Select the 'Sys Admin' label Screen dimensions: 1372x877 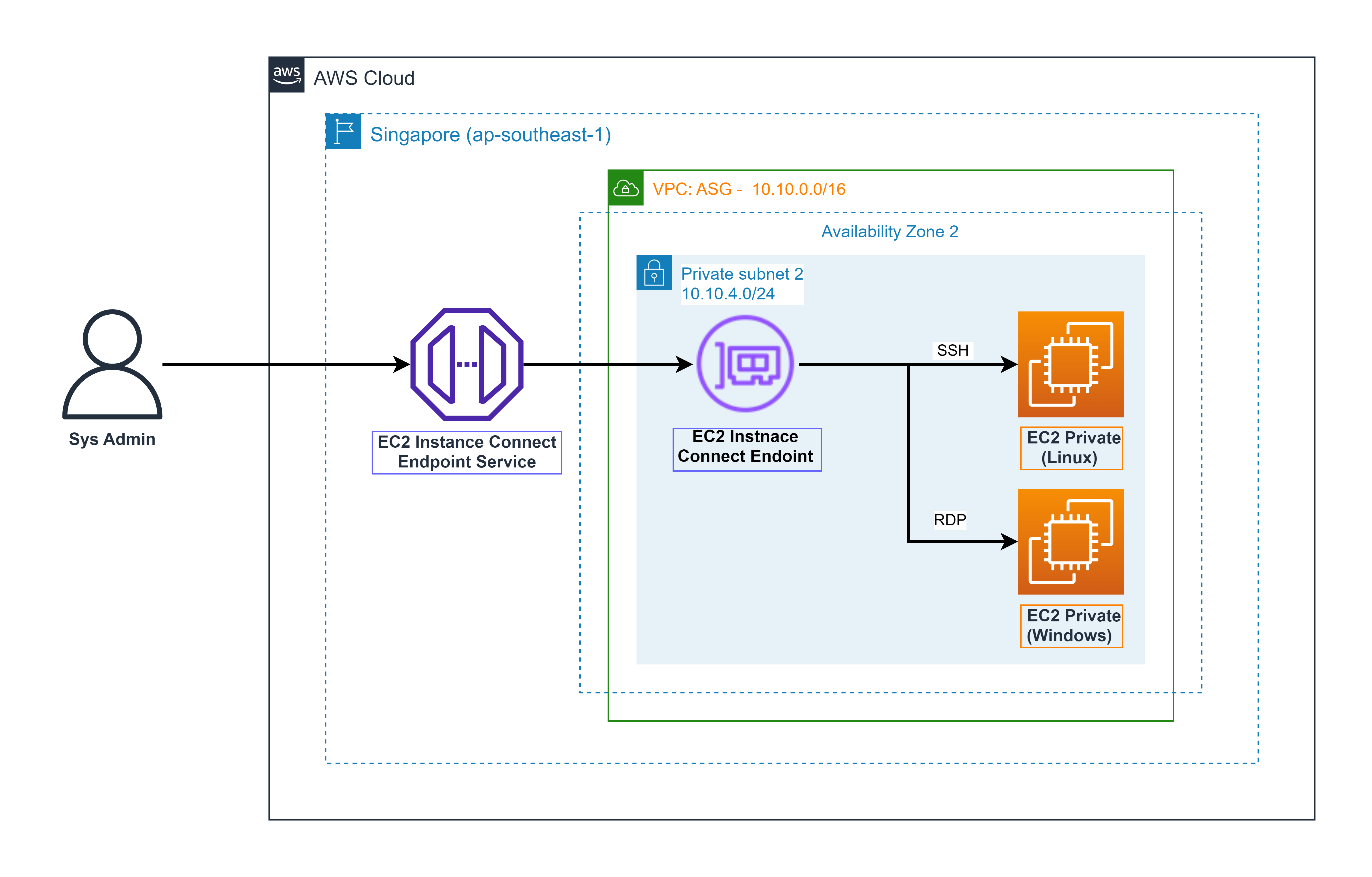coord(112,439)
